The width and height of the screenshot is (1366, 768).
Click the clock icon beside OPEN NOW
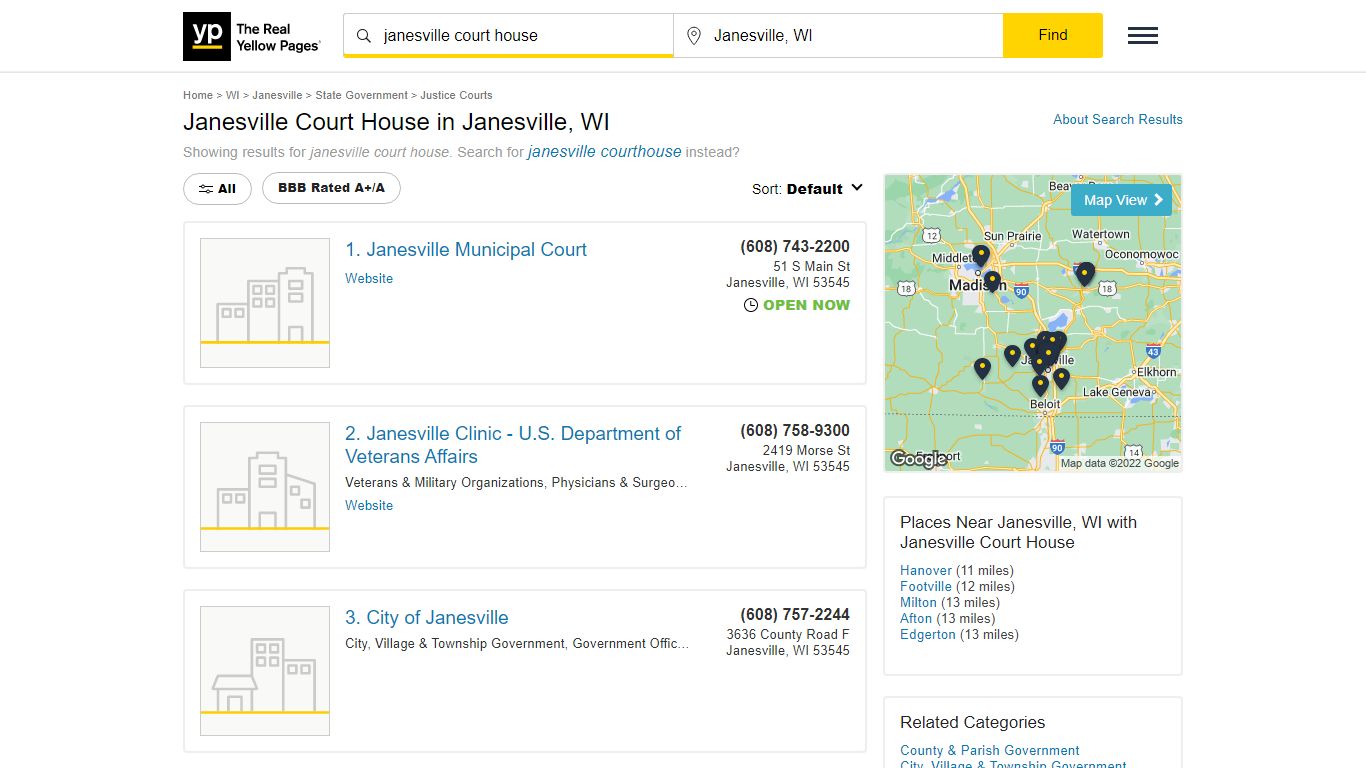click(751, 305)
